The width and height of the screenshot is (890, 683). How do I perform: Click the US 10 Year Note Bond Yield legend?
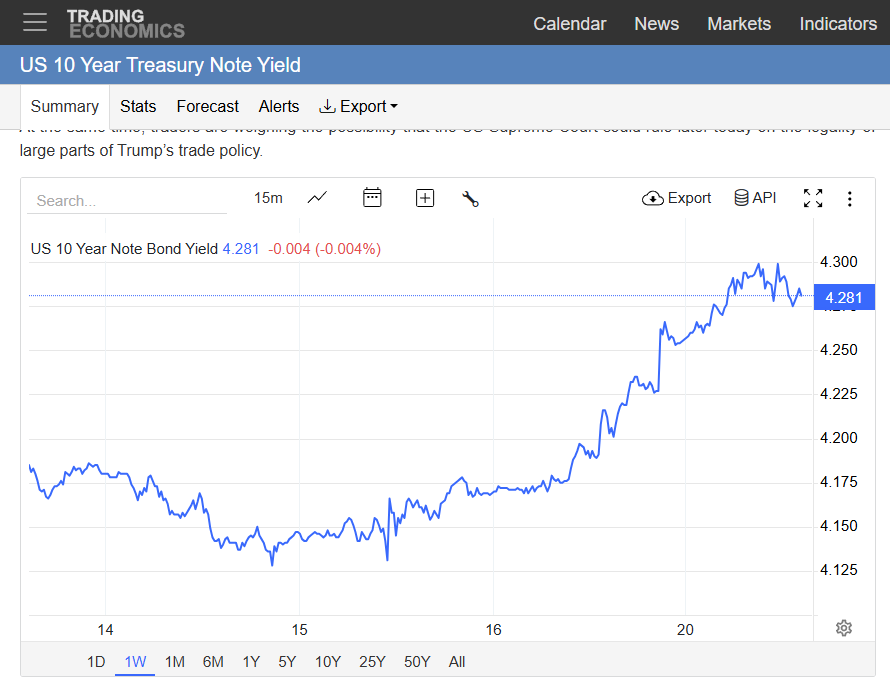coord(124,249)
